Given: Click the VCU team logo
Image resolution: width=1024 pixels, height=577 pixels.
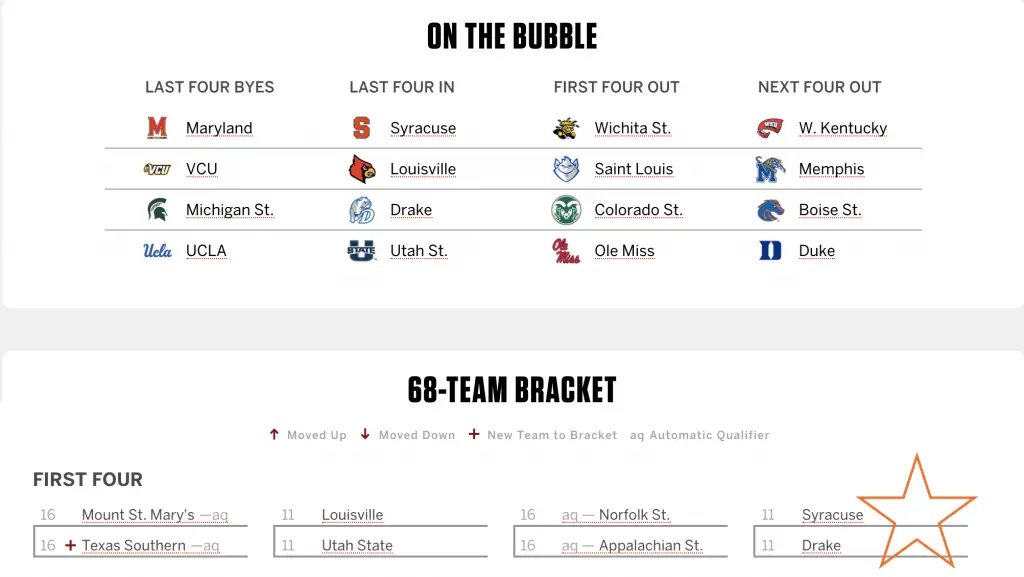Looking at the screenshot, I should point(157,169).
